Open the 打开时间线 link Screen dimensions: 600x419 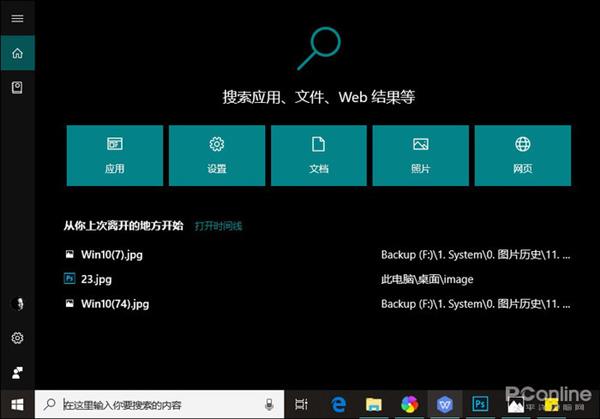point(218,226)
